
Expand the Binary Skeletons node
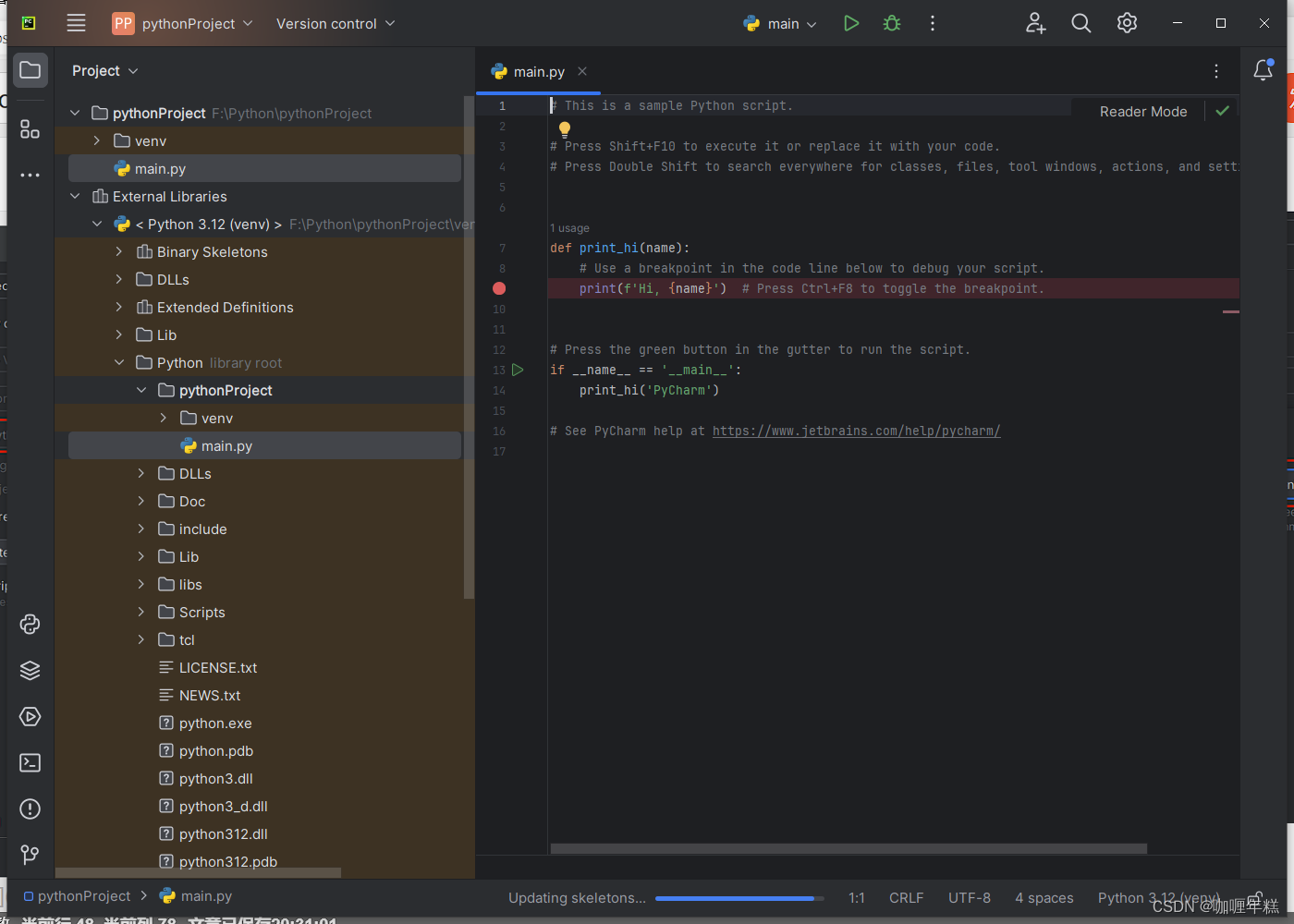click(119, 251)
